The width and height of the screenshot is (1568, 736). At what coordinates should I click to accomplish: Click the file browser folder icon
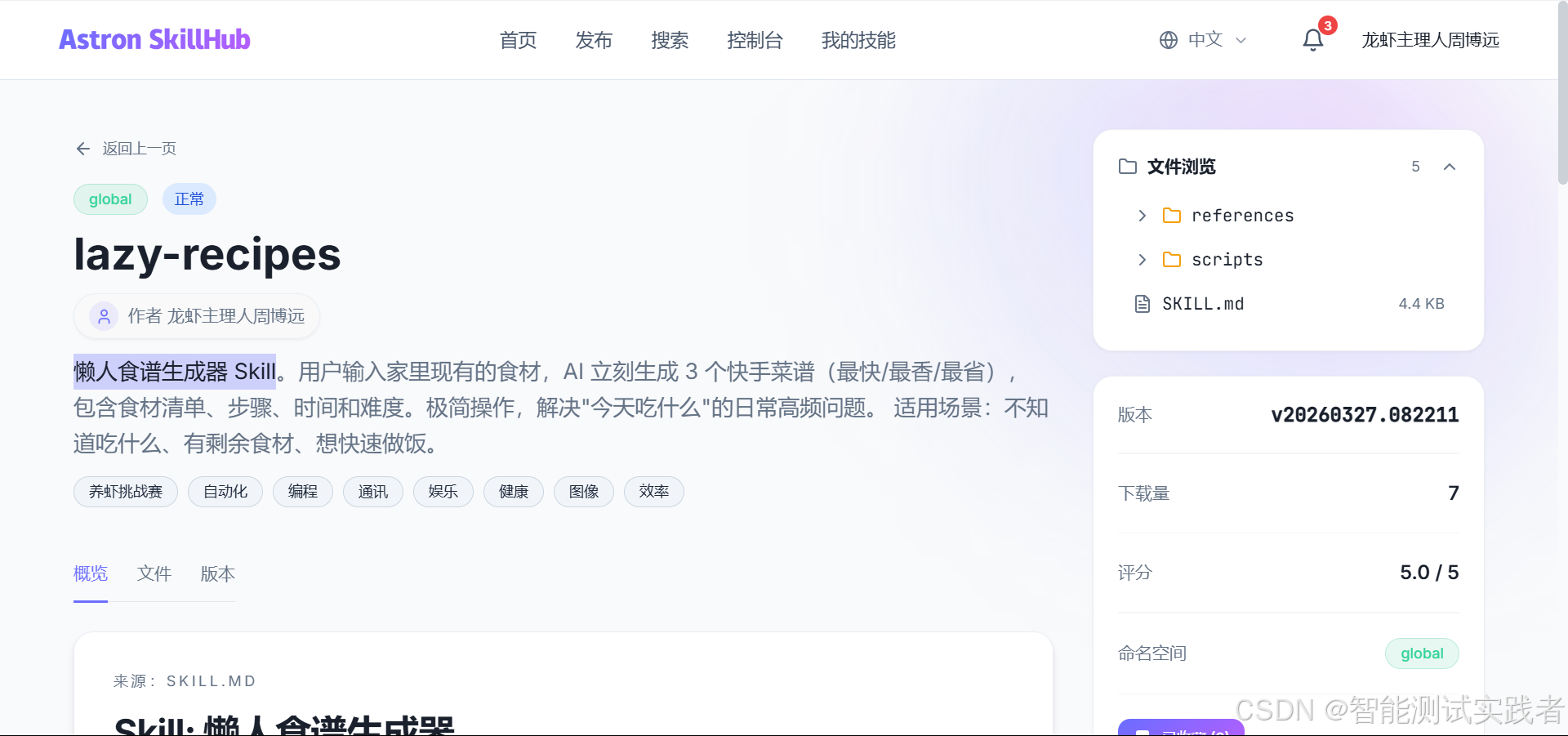pyautogui.click(x=1128, y=167)
